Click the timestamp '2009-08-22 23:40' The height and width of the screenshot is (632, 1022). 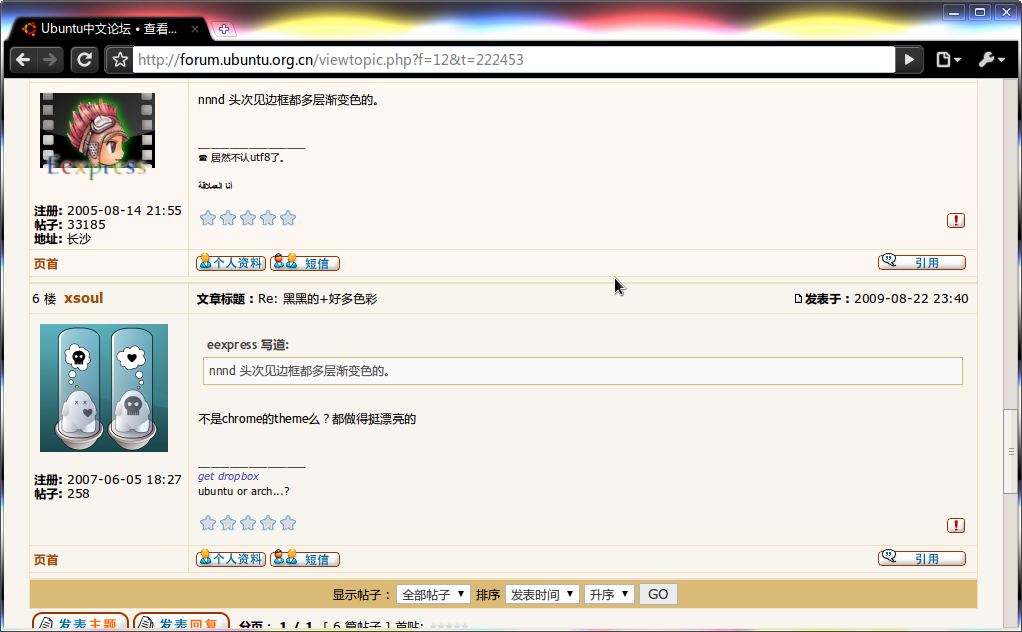(911, 299)
